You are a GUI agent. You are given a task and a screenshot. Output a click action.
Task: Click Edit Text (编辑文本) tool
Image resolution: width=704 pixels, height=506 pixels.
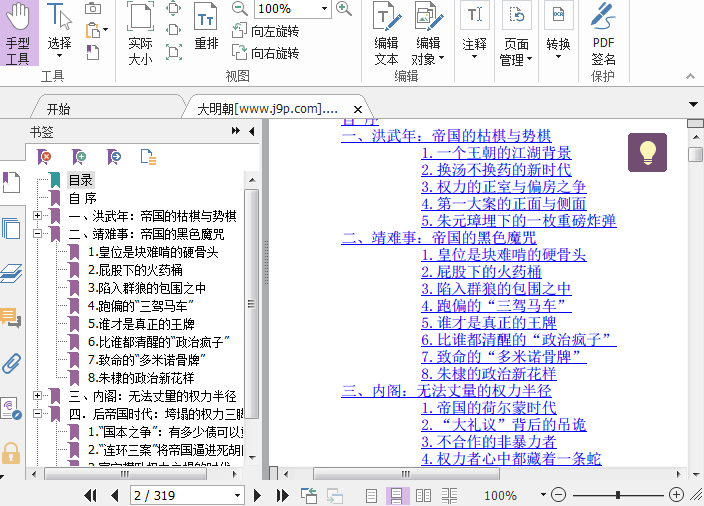(387, 34)
